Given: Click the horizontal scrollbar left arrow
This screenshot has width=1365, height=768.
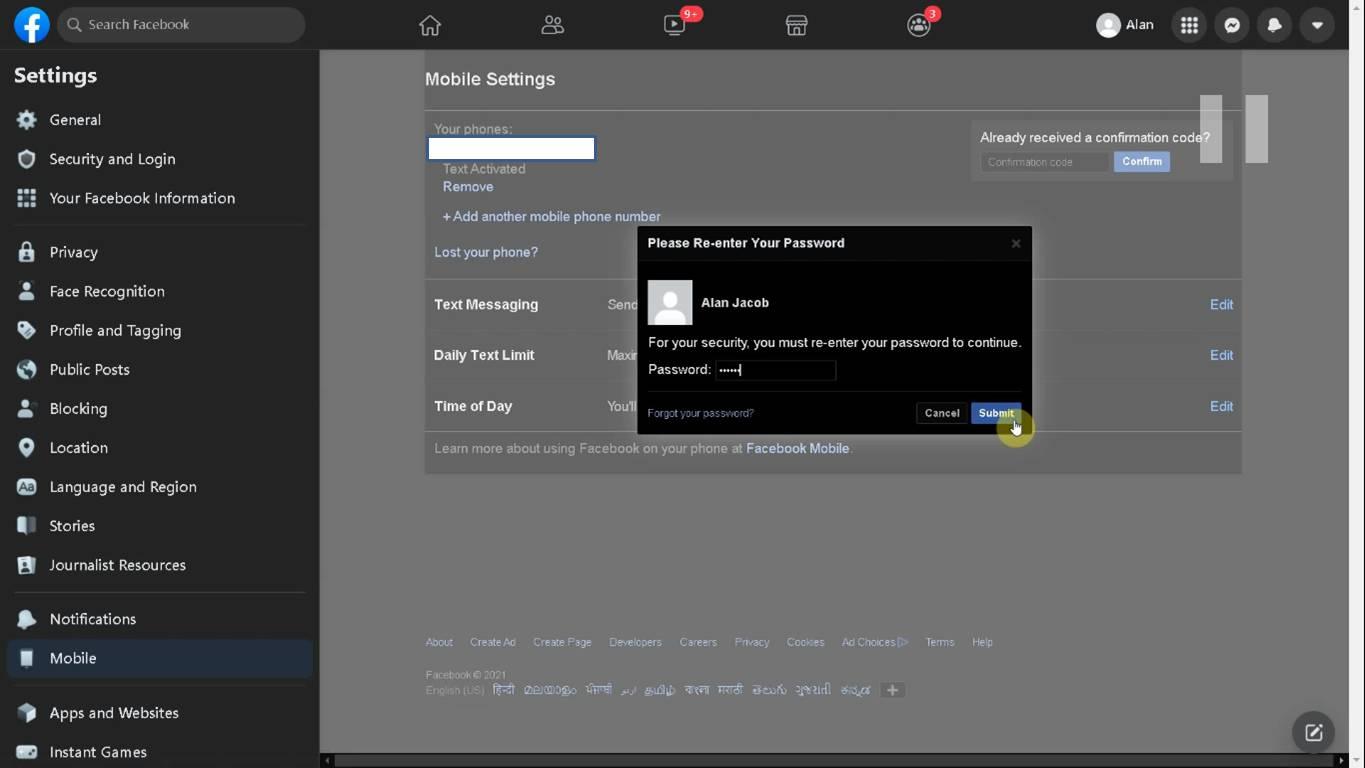Looking at the screenshot, I should click(327, 761).
